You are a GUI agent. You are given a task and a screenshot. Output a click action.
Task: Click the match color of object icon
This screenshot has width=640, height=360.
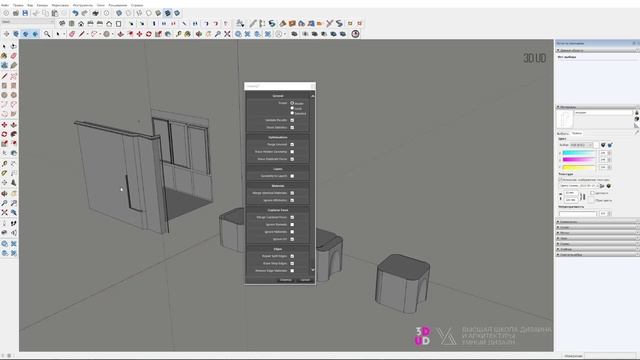pos(603,145)
